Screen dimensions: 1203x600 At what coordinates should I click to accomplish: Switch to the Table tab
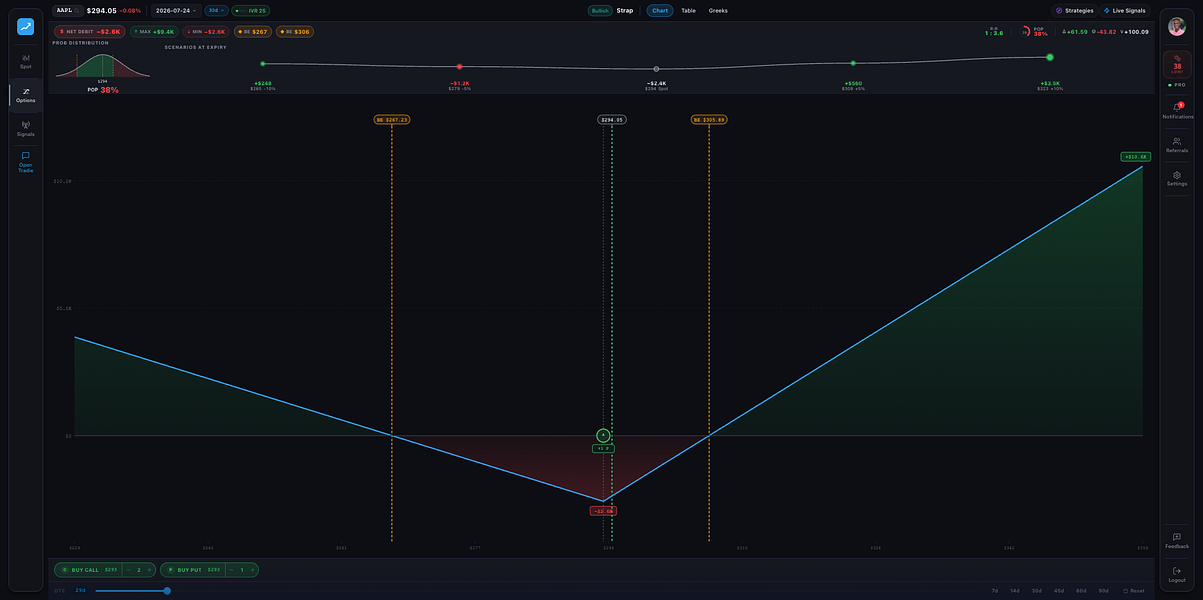tap(688, 10)
